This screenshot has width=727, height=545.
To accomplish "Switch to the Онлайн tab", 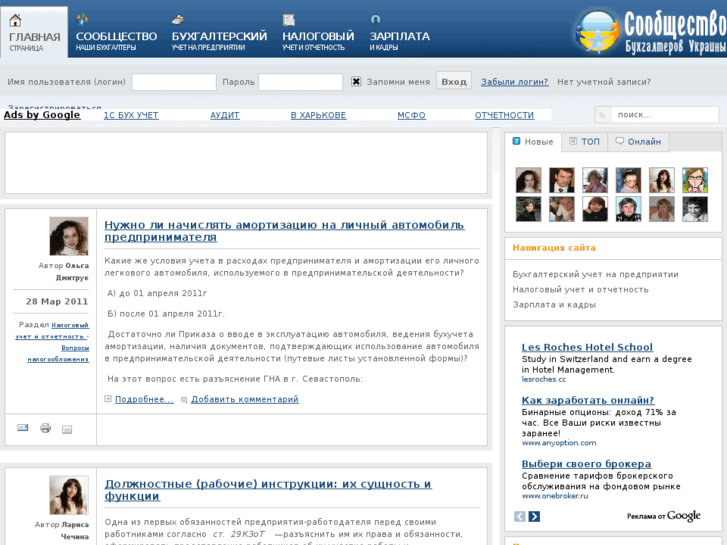I will coord(638,142).
